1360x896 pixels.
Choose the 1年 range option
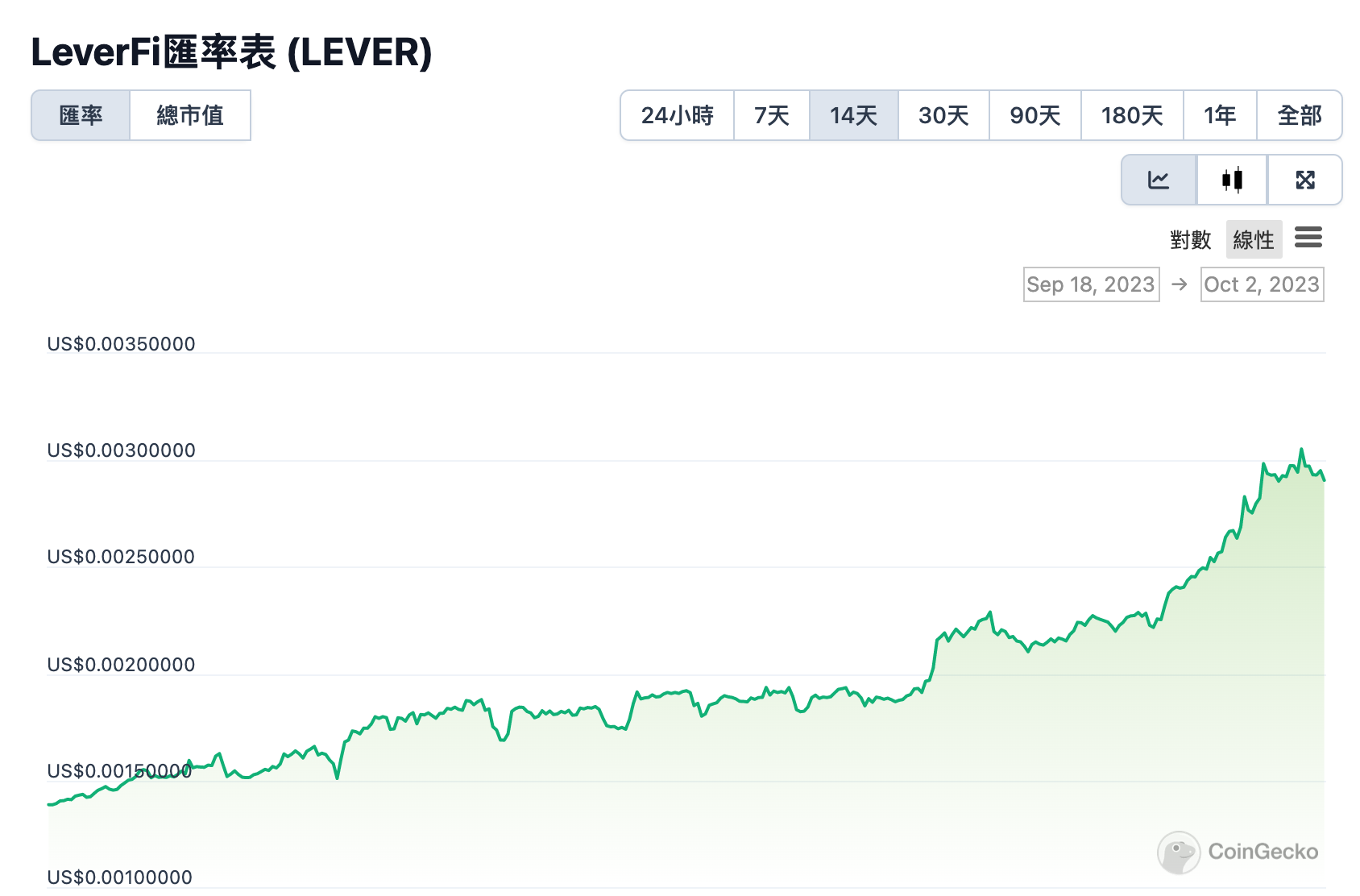coord(1219,115)
